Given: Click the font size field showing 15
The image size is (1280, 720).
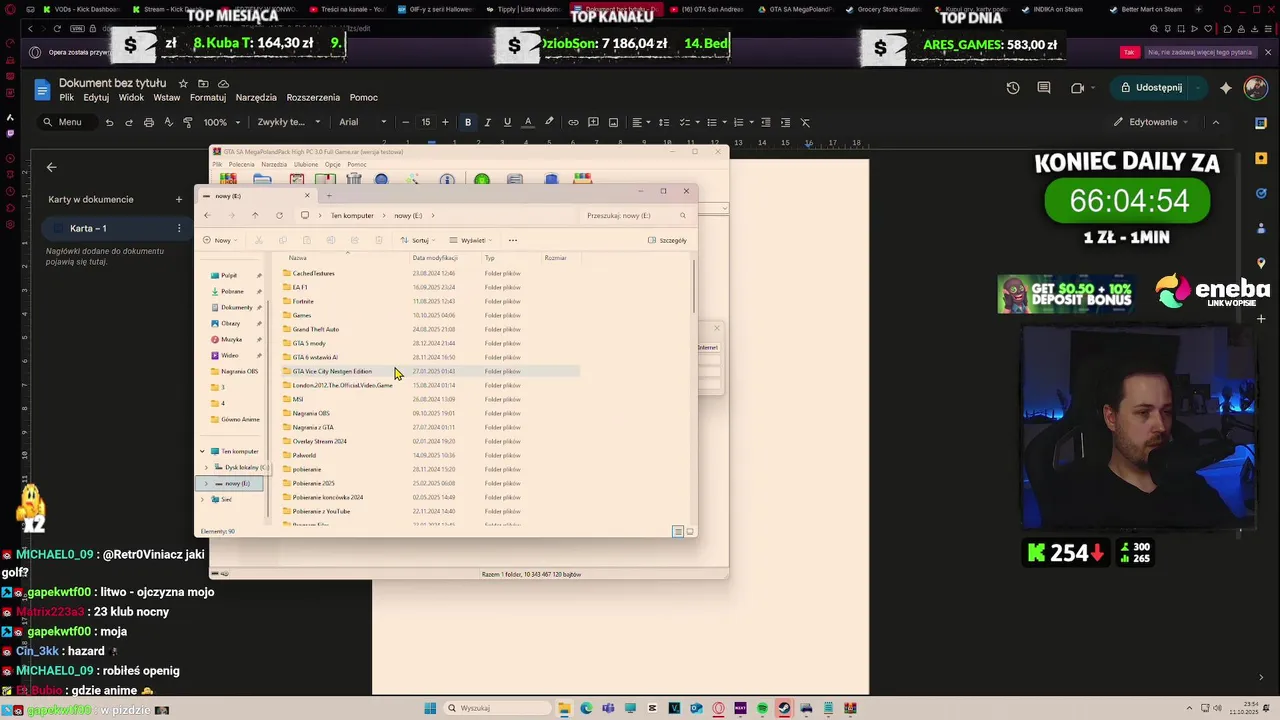Looking at the screenshot, I should (x=425, y=122).
